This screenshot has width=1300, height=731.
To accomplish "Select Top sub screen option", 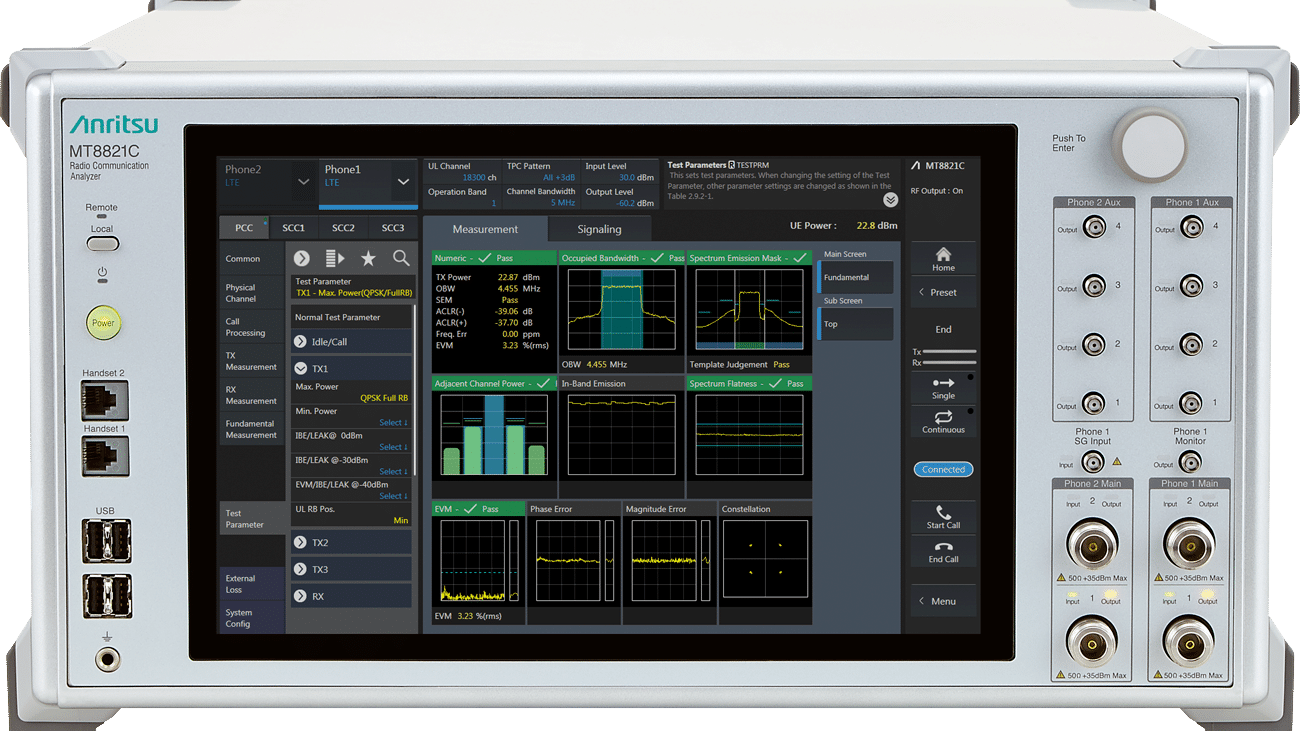I will pos(855,324).
